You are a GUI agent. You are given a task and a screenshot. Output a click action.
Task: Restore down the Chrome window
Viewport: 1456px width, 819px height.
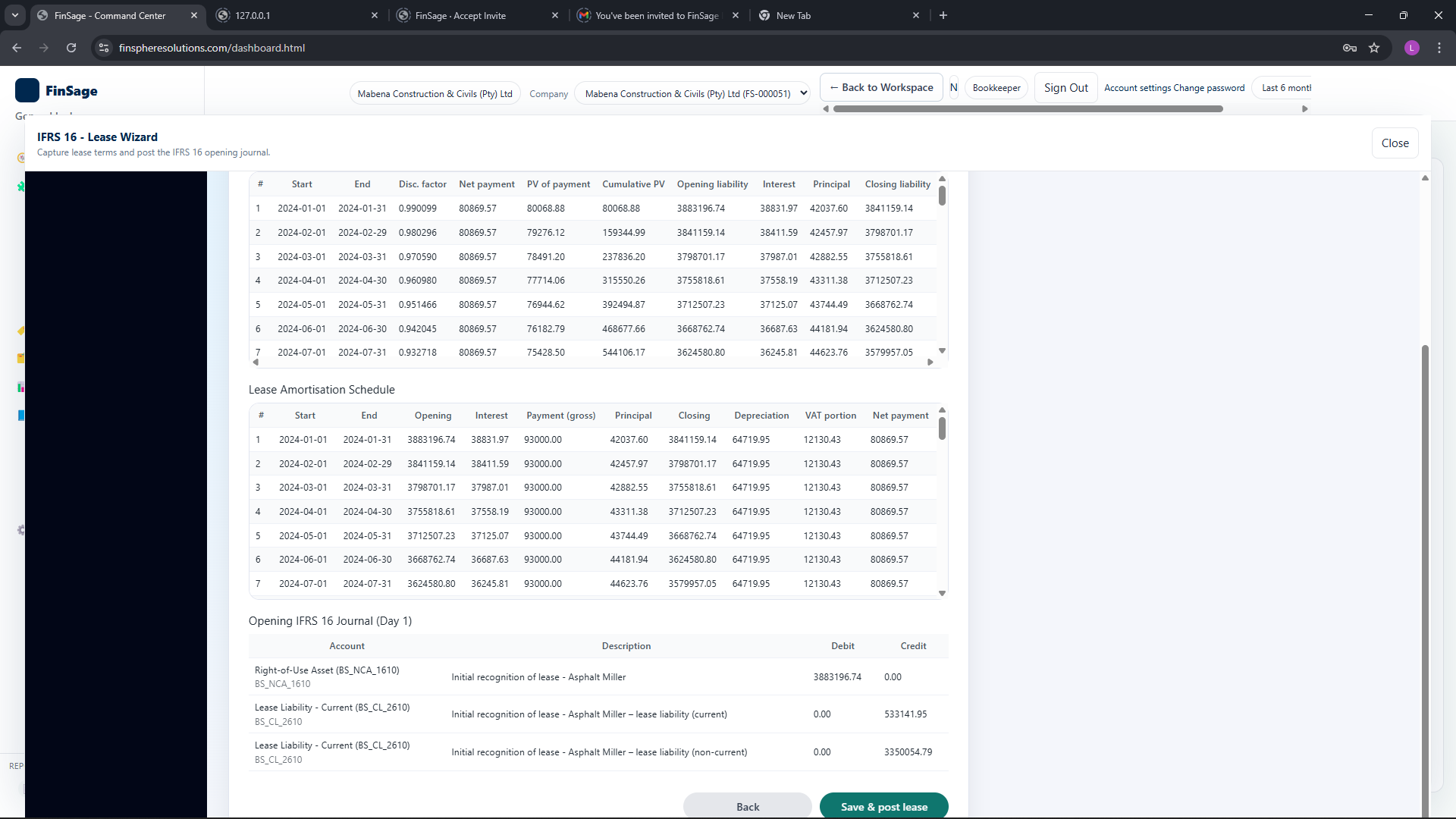click(x=1404, y=15)
